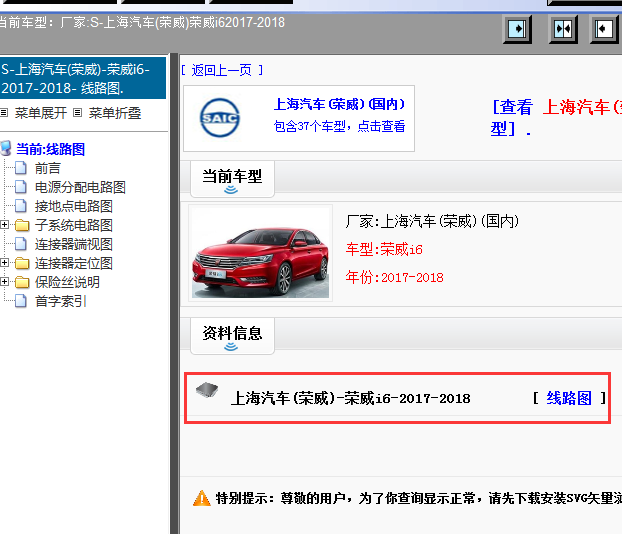Click the 返回上一页 back link
Viewport: 622px width, 534px height.
[222, 71]
